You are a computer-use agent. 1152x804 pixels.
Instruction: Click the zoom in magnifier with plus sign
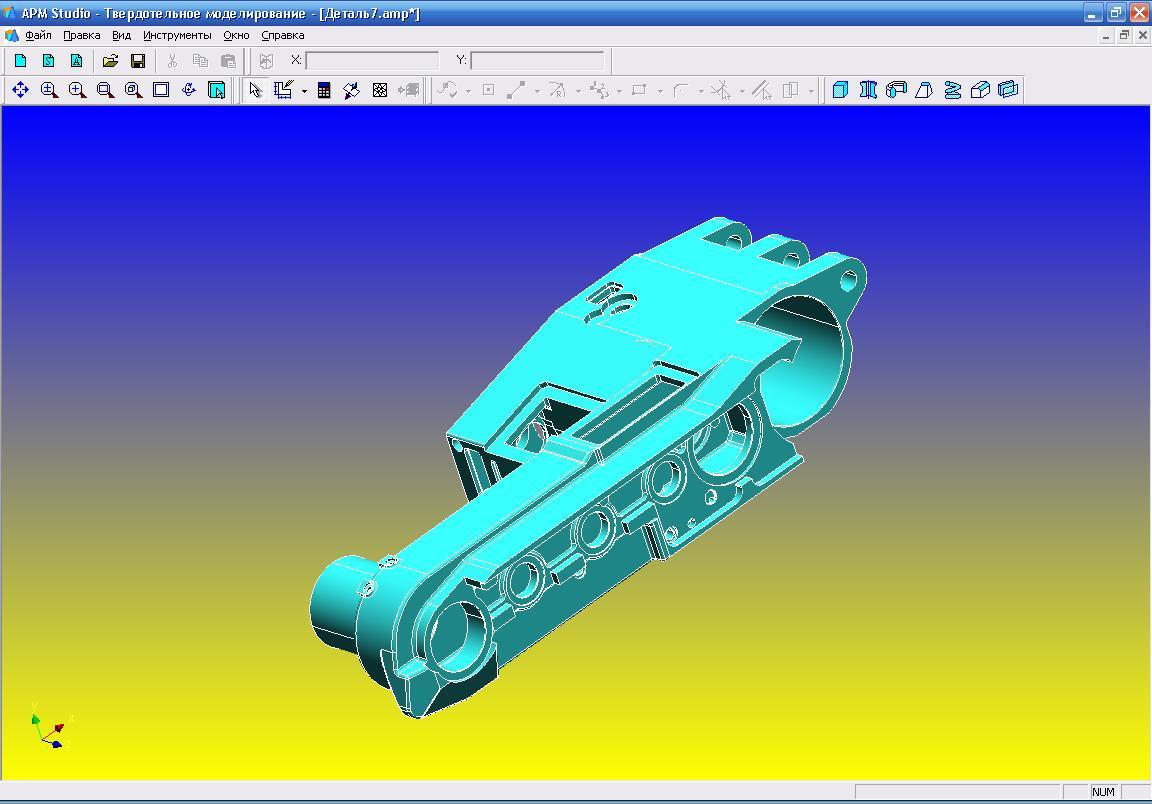[76, 90]
